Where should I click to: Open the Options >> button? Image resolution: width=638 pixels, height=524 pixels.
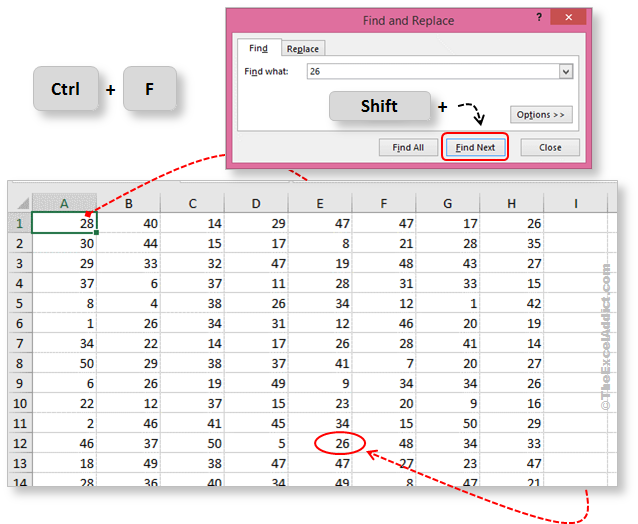pyautogui.click(x=541, y=114)
